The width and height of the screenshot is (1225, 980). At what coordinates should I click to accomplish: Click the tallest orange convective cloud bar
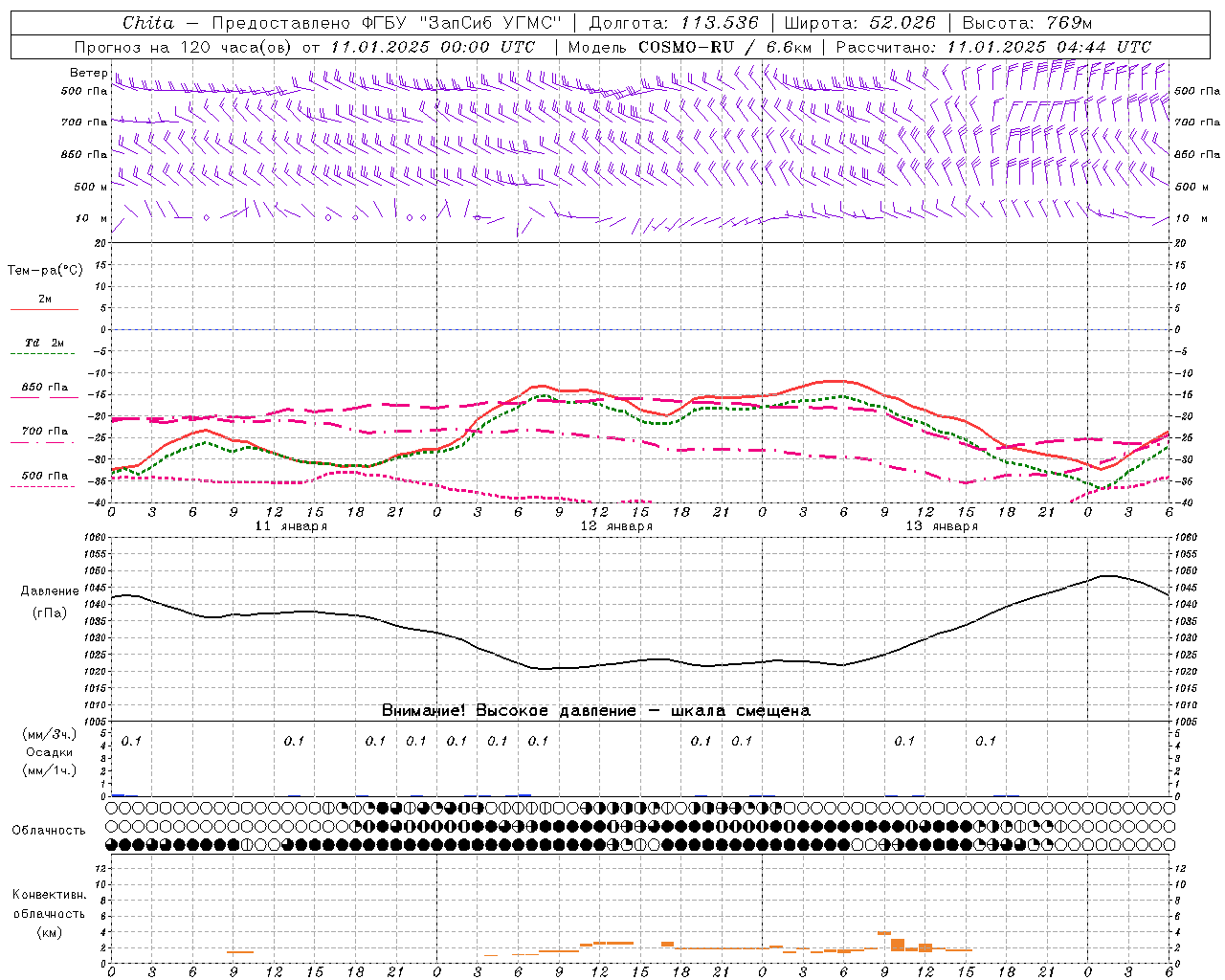coord(898,944)
